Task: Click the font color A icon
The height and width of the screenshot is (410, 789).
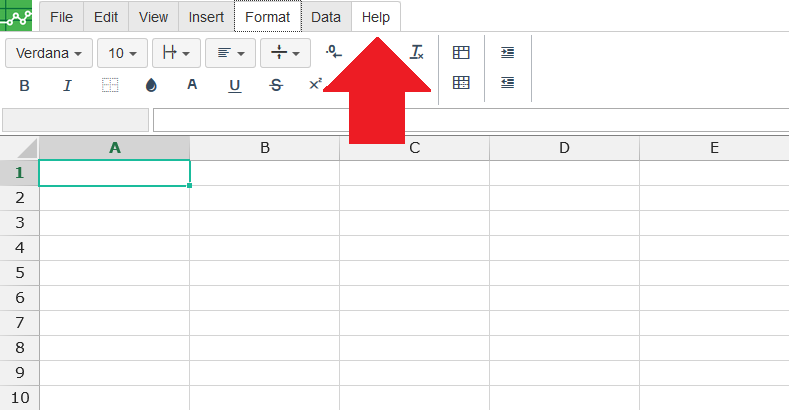Action: [x=193, y=86]
